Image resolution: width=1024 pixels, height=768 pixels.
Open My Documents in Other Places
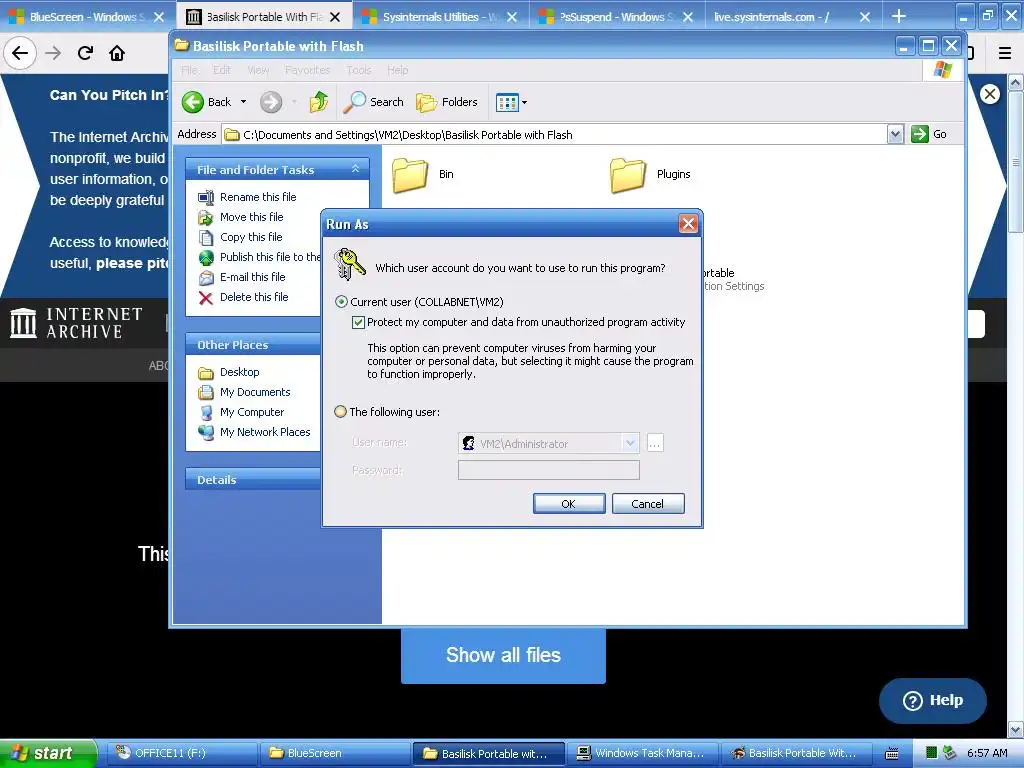[x=255, y=392]
